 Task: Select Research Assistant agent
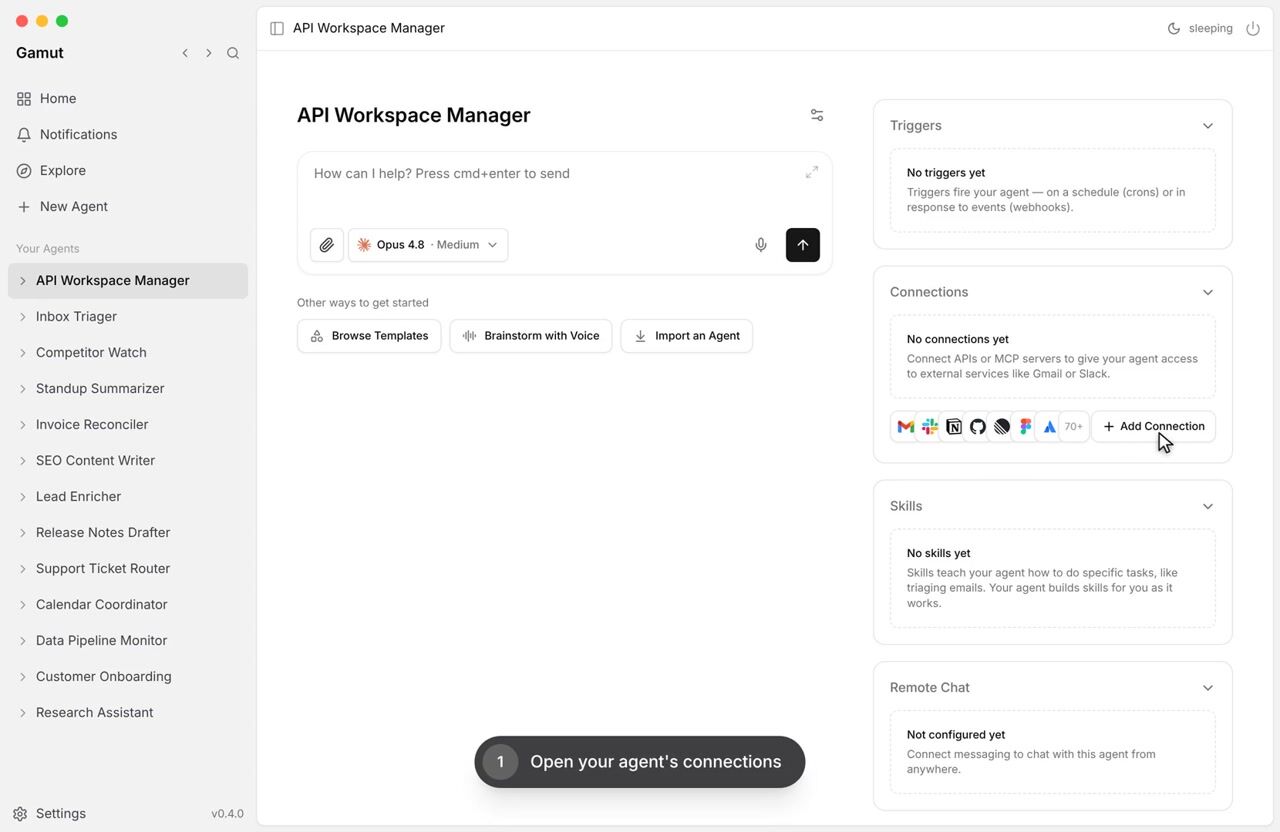coord(128,712)
